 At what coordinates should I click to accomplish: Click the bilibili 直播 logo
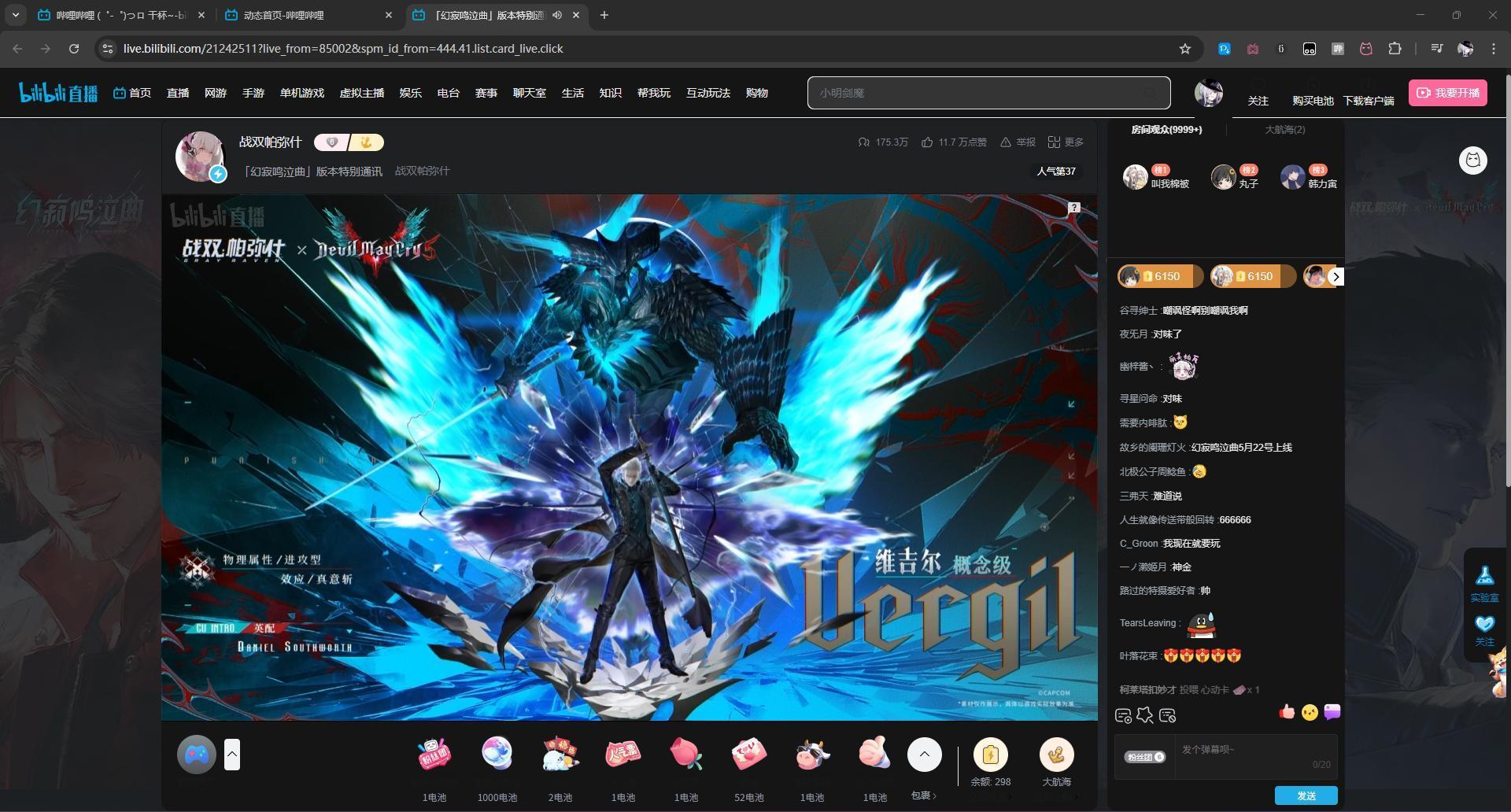point(58,92)
